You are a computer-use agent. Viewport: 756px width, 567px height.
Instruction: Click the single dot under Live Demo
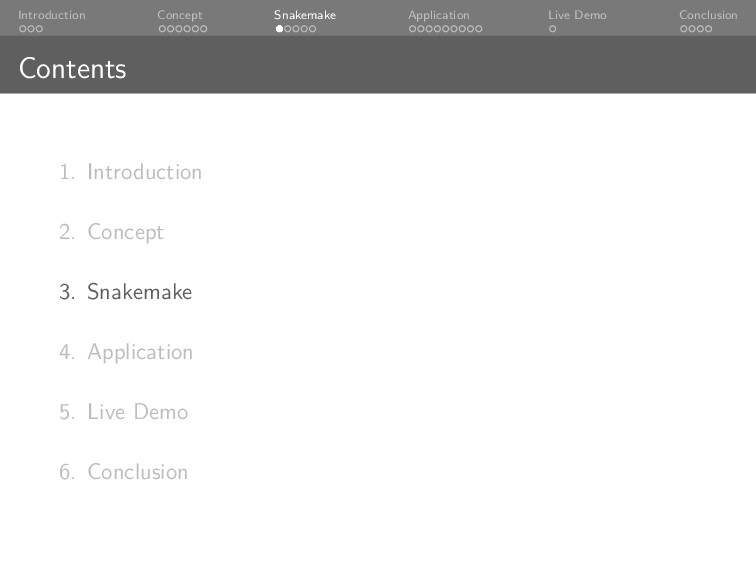[552, 29]
